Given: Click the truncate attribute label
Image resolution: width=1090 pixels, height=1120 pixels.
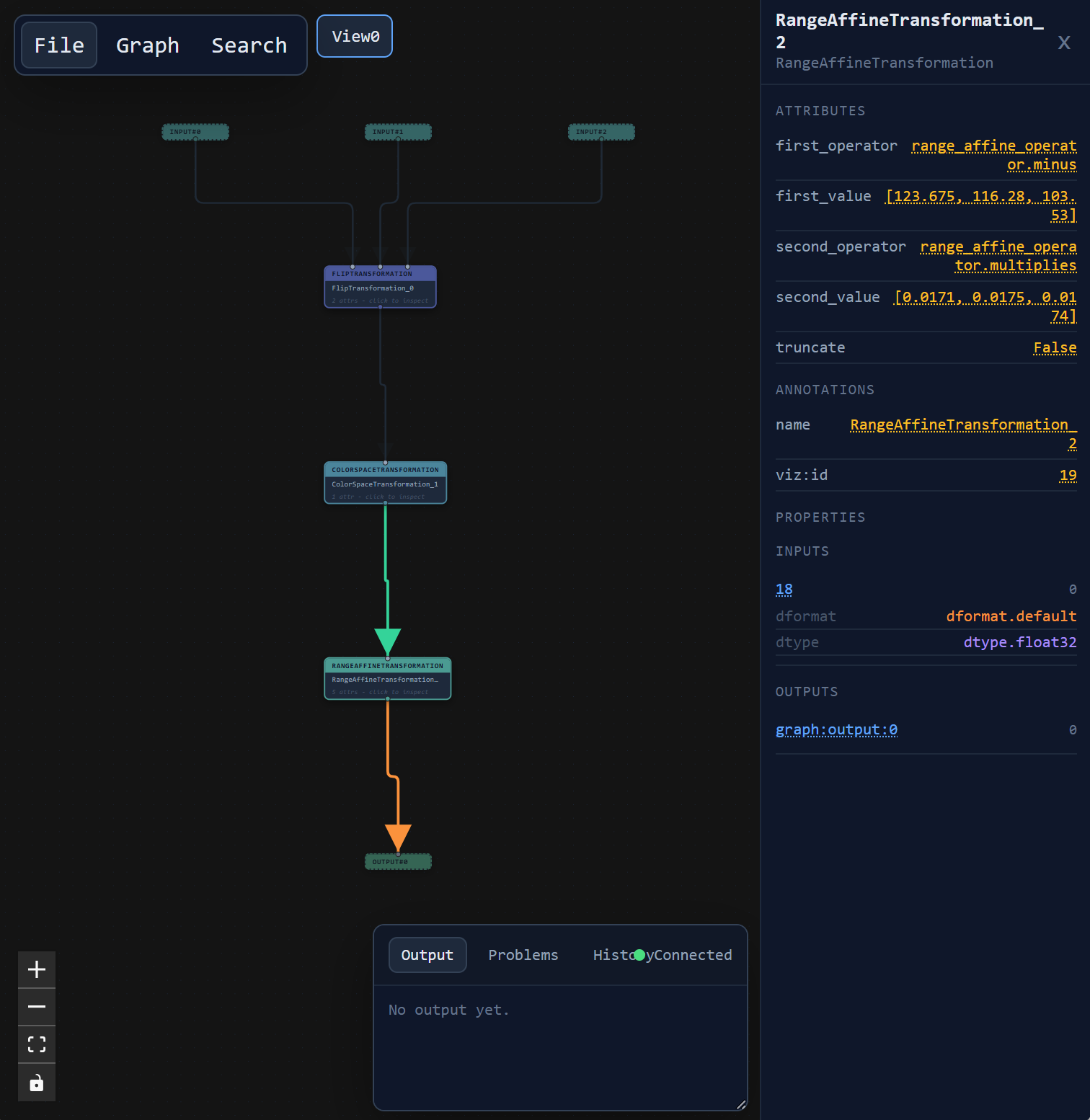Looking at the screenshot, I should point(810,347).
